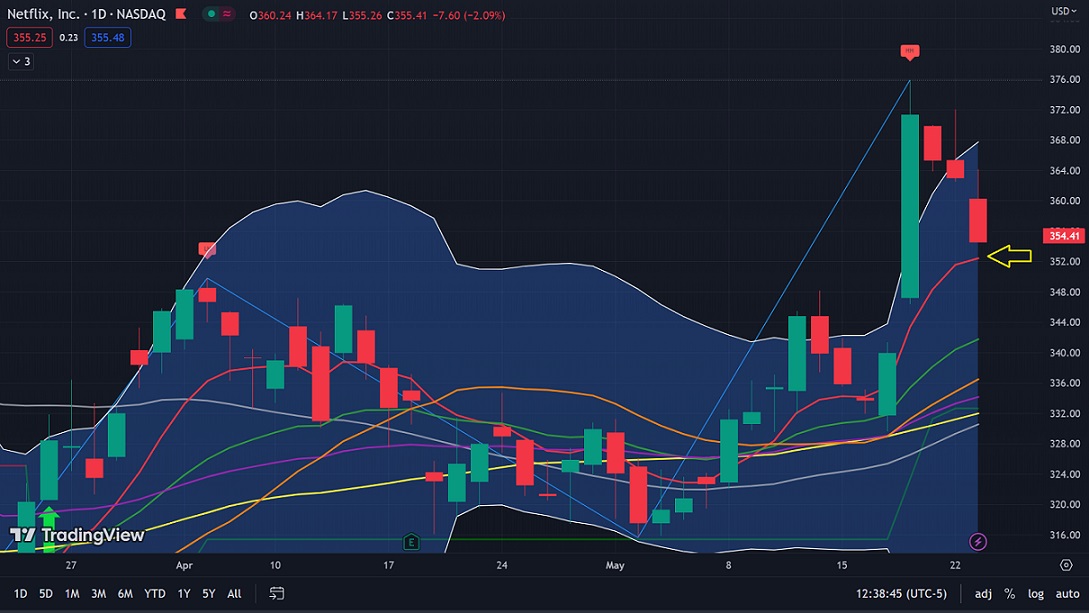
Task: Select the YTD time range
Action: tap(154, 594)
